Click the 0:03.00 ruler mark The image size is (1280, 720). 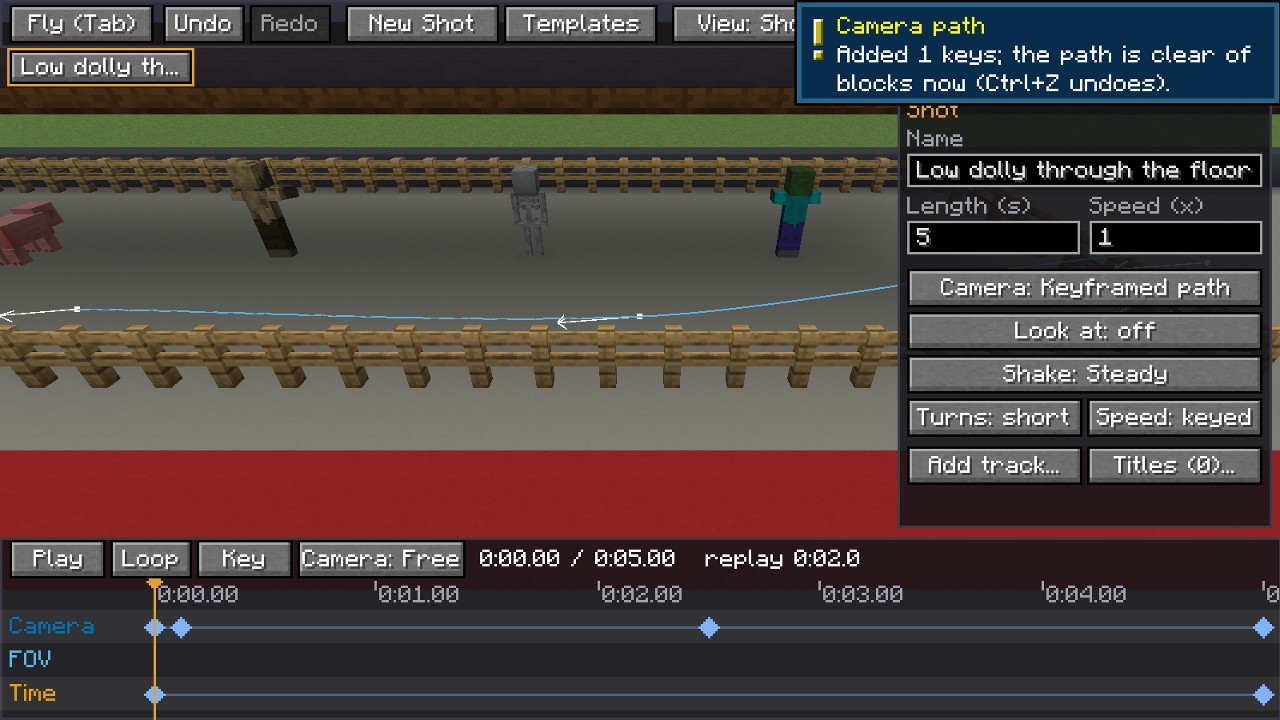[x=861, y=594]
